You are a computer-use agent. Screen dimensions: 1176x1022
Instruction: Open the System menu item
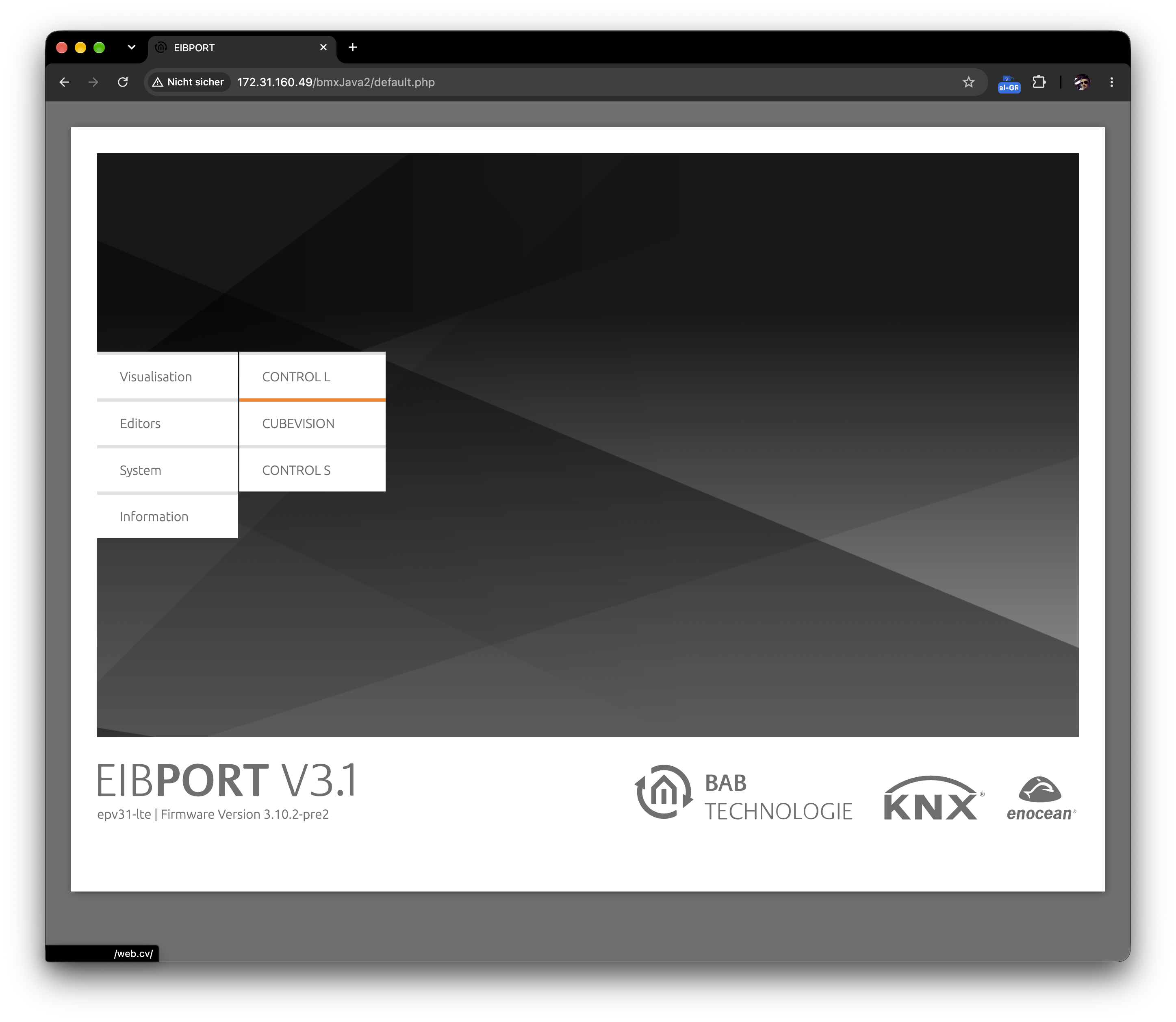[167, 470]
